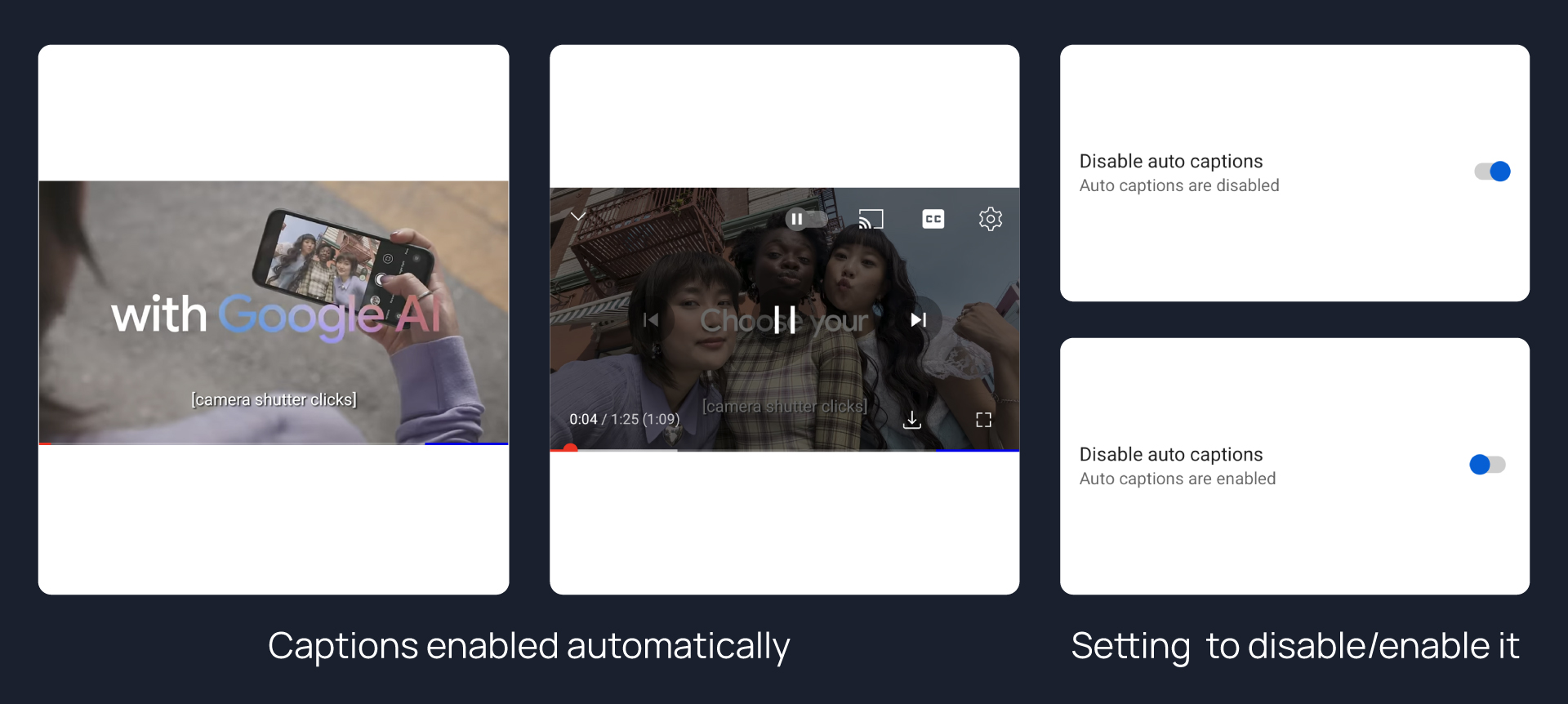The width and height of the screenshot is (1568, 704).
Task: Skip to the previous video
Action: (x=651, y=320)
